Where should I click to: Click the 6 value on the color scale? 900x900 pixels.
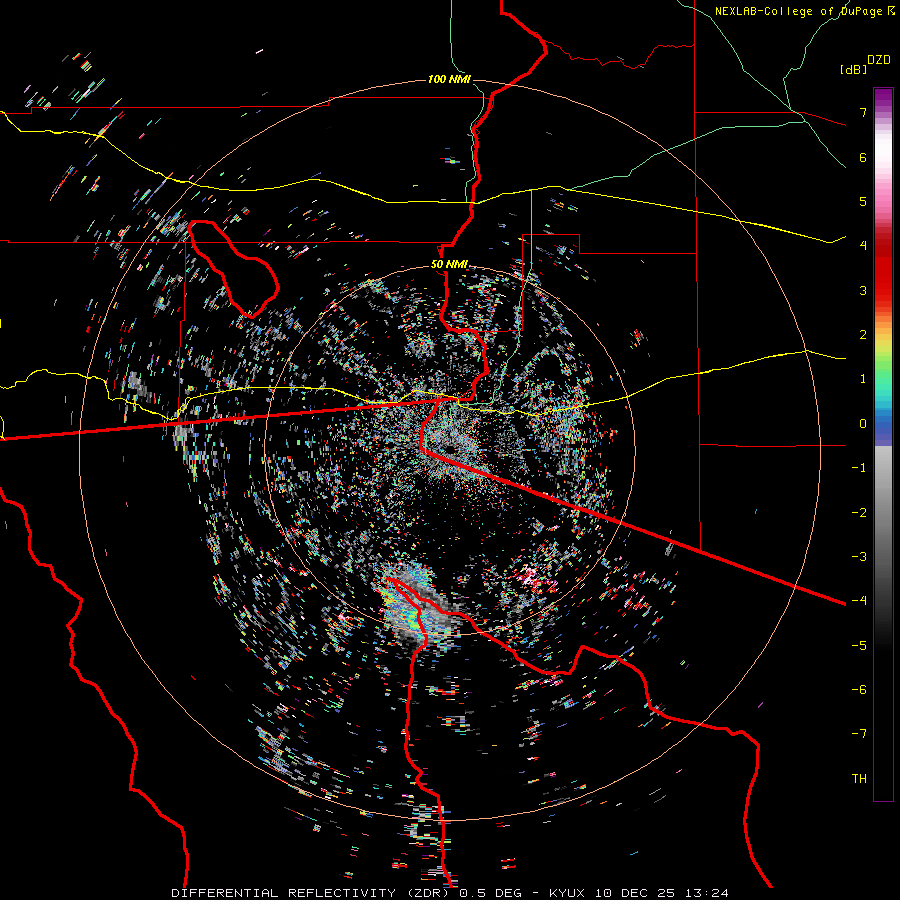tap(863, 157)
